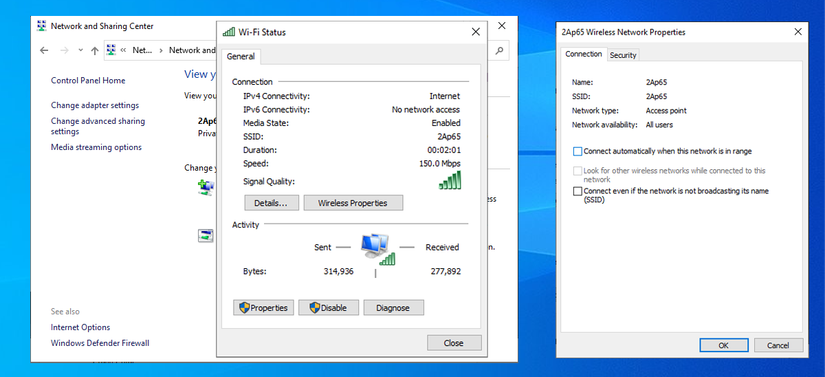Click the IPv6 value No network access
Image resolution: width=825 pixels, height=377 pixels.
click(426, 109)
